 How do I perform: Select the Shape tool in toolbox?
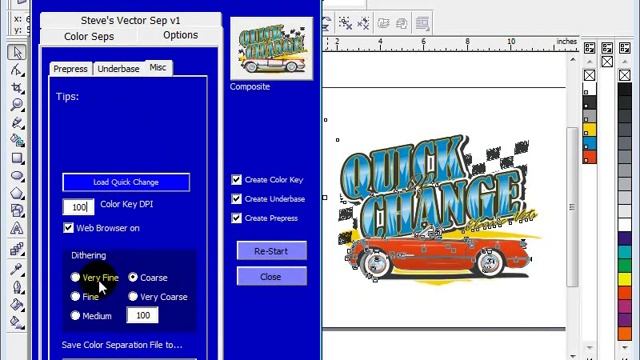(x=17, y=70)
